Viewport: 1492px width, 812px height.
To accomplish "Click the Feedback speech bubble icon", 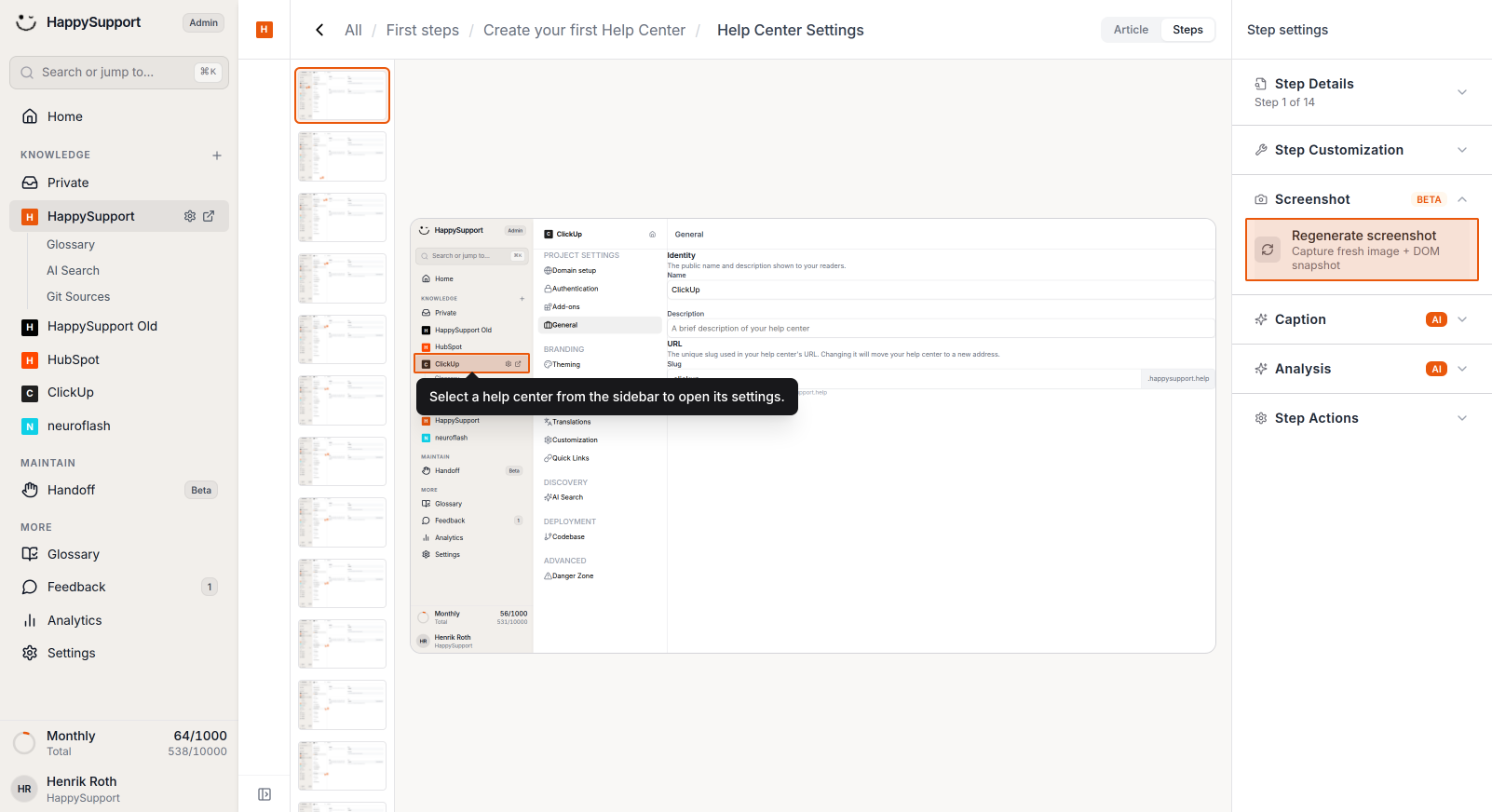I will click(x=30, y=587).
